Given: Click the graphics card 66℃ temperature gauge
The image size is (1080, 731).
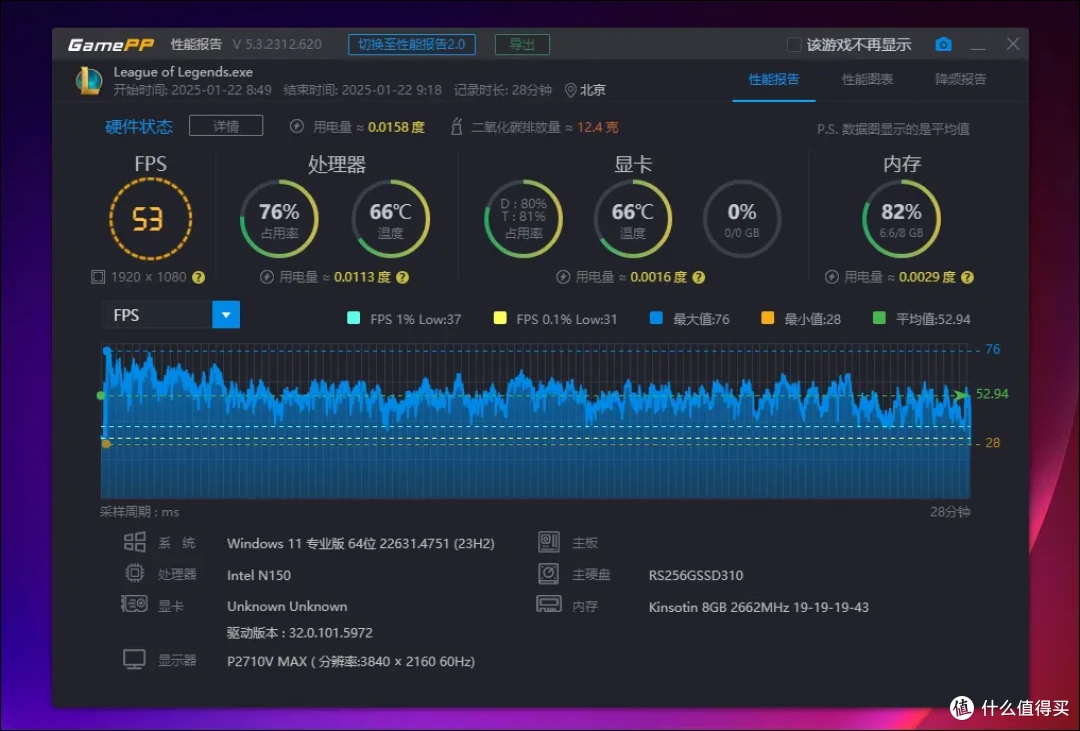Looking at the screenshot, I should [632, 219].
